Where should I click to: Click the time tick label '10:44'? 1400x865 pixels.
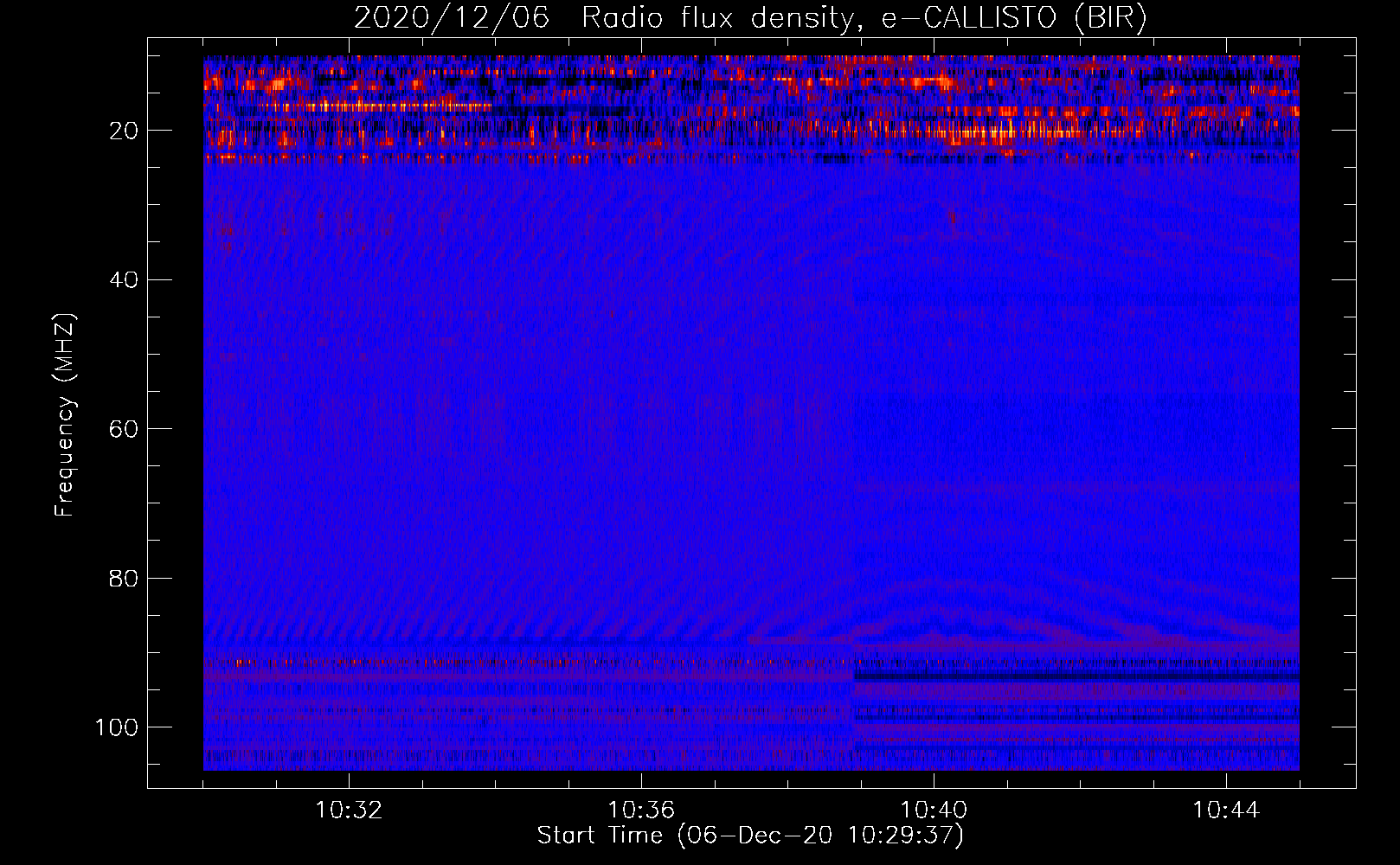(1226, 811)
